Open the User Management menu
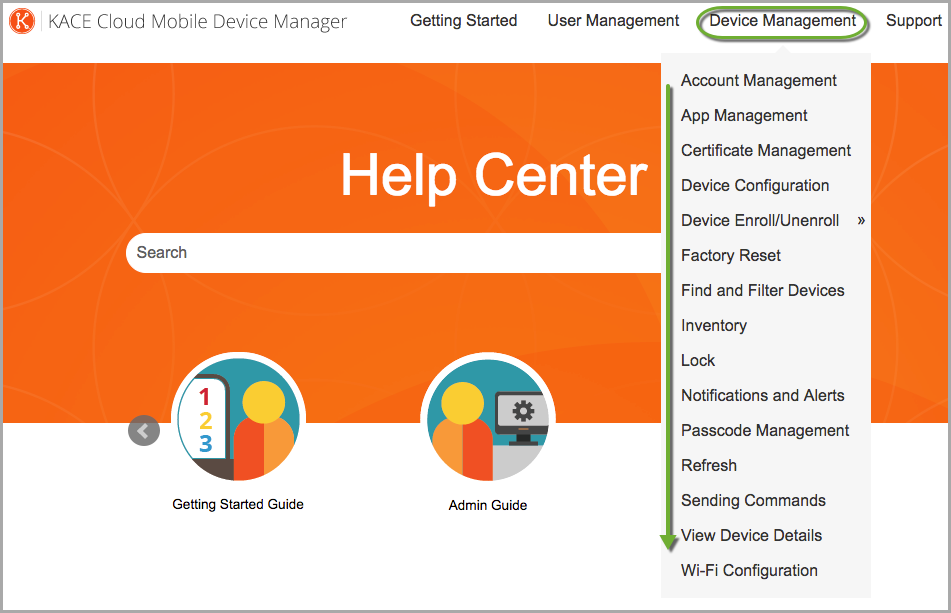The image size is (951, 613). pos(613,21)
